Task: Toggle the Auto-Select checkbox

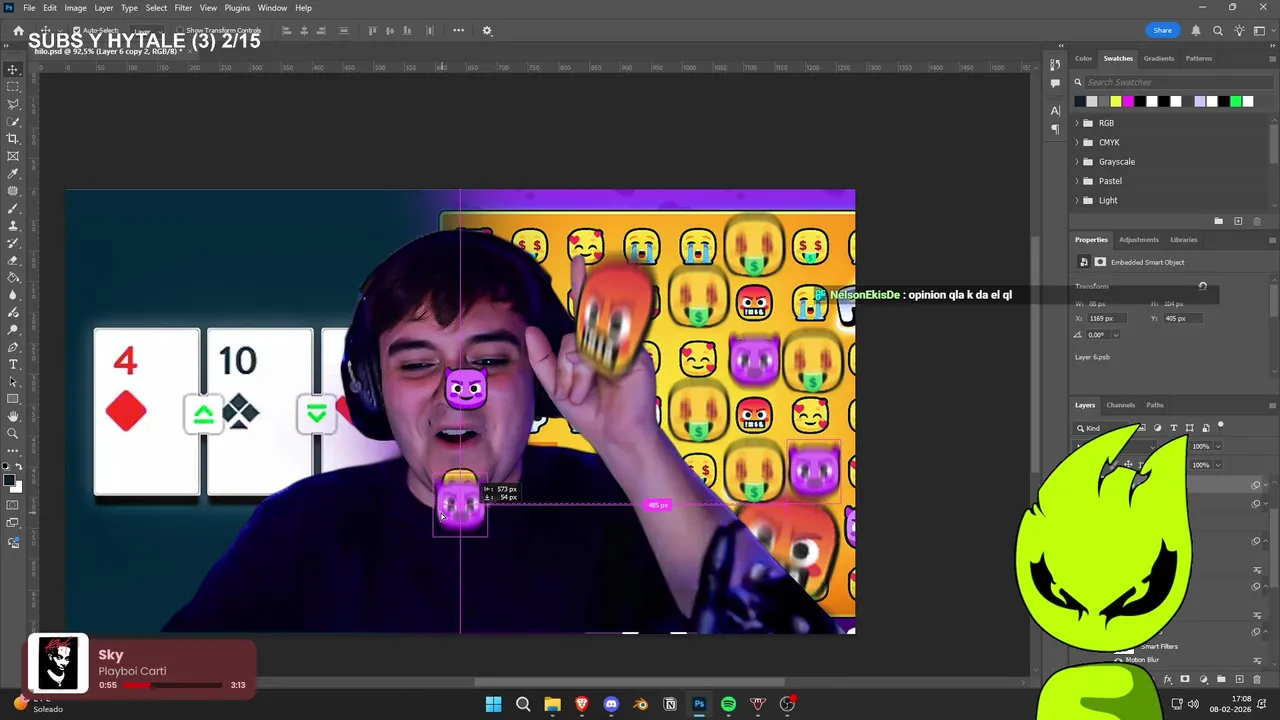Action: coord(76,31)
